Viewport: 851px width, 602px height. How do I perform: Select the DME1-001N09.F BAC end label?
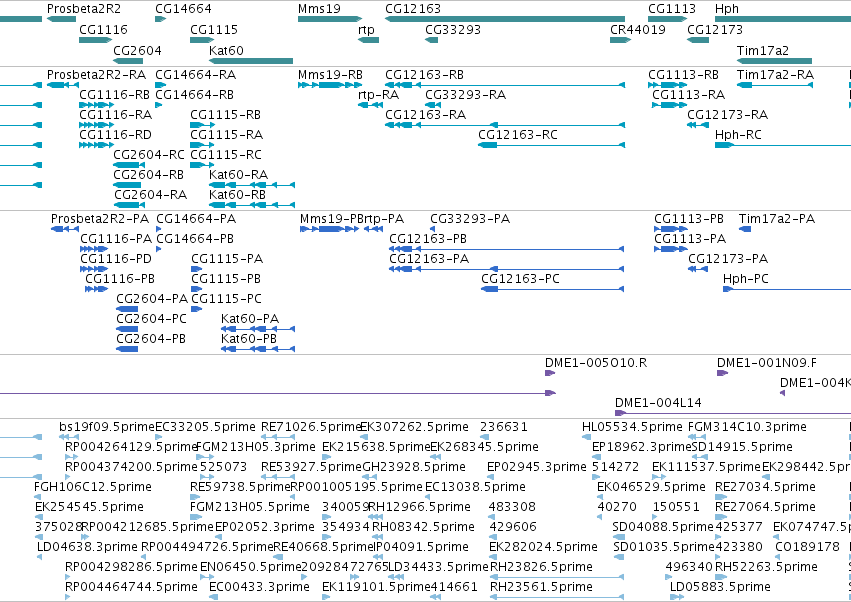766,363
